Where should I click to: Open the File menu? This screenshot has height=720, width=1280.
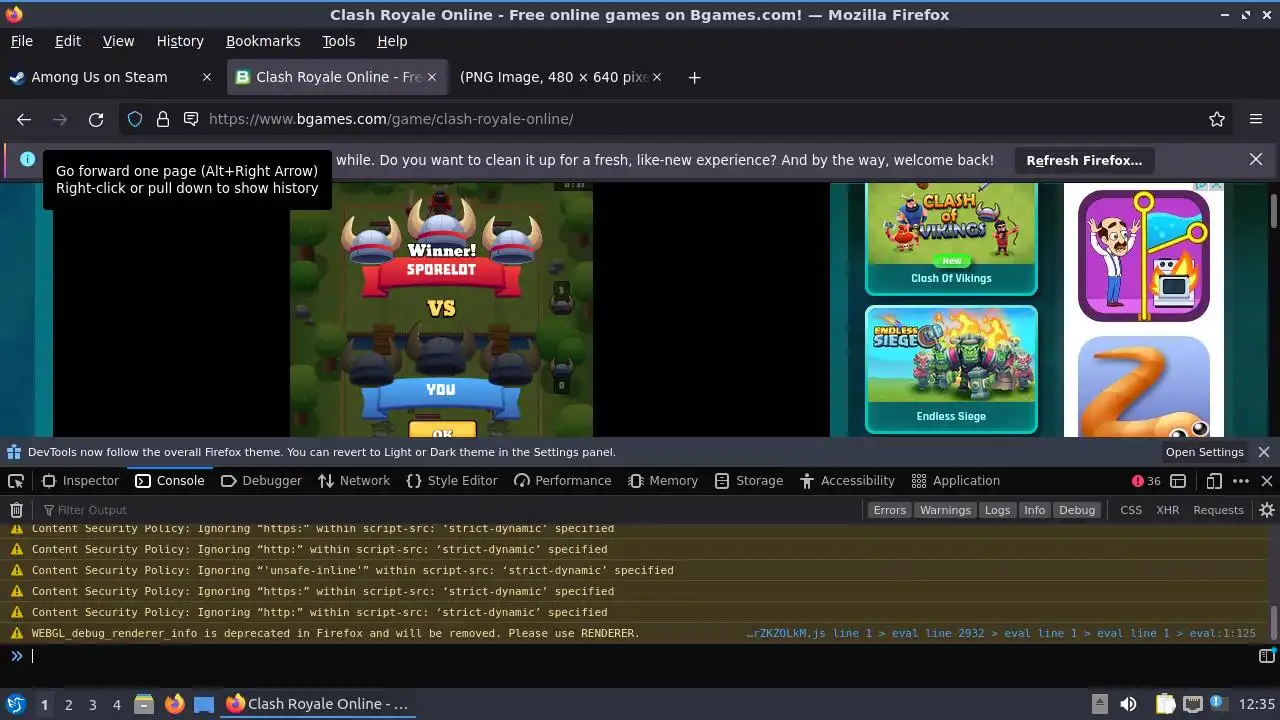pos(22,41)
